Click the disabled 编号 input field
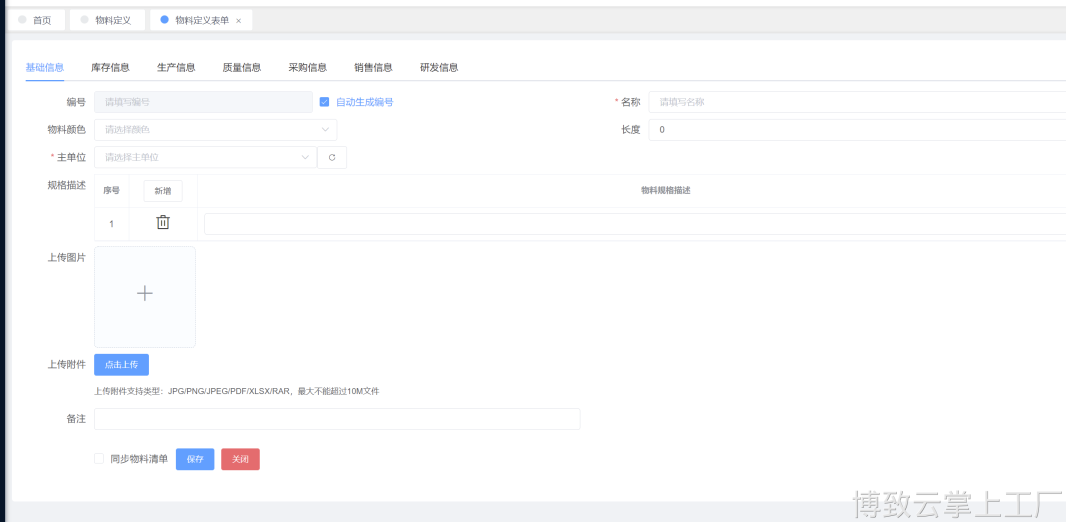 (x=203, y=102)
